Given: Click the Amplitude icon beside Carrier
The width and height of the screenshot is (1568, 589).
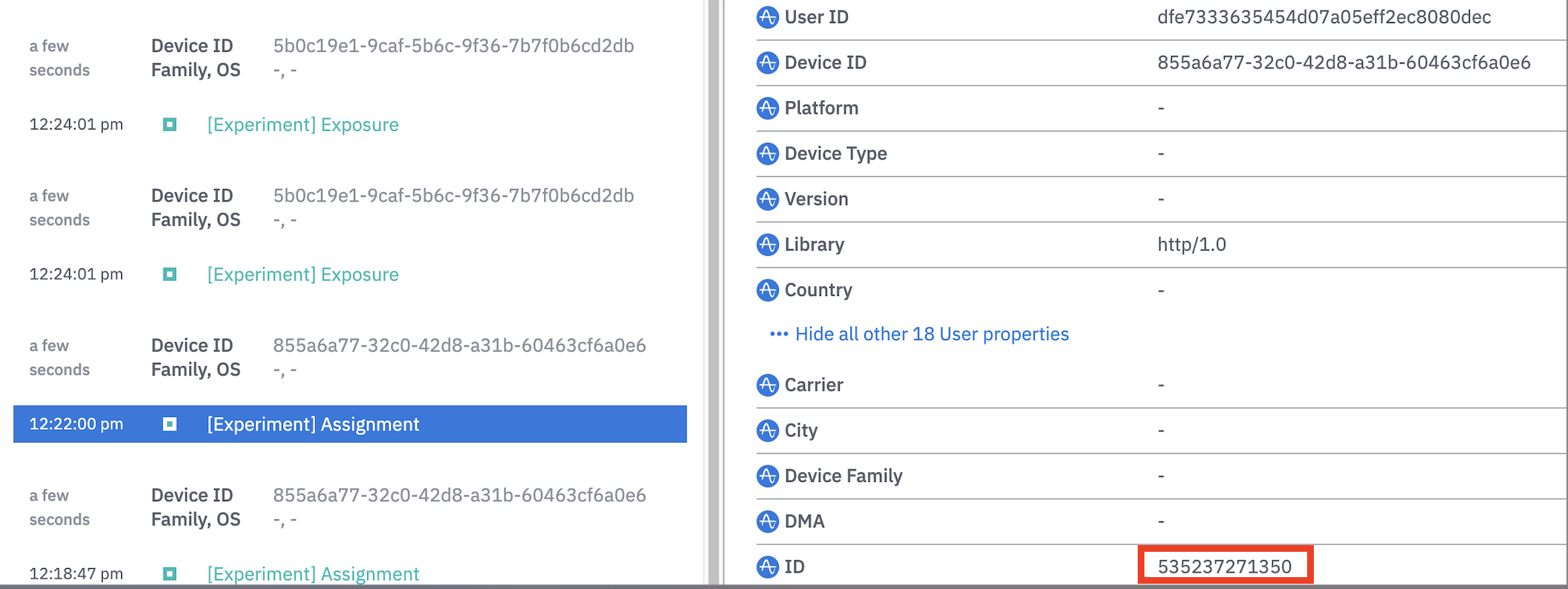Looking at the screenshot, I should [x=767, y=385].
